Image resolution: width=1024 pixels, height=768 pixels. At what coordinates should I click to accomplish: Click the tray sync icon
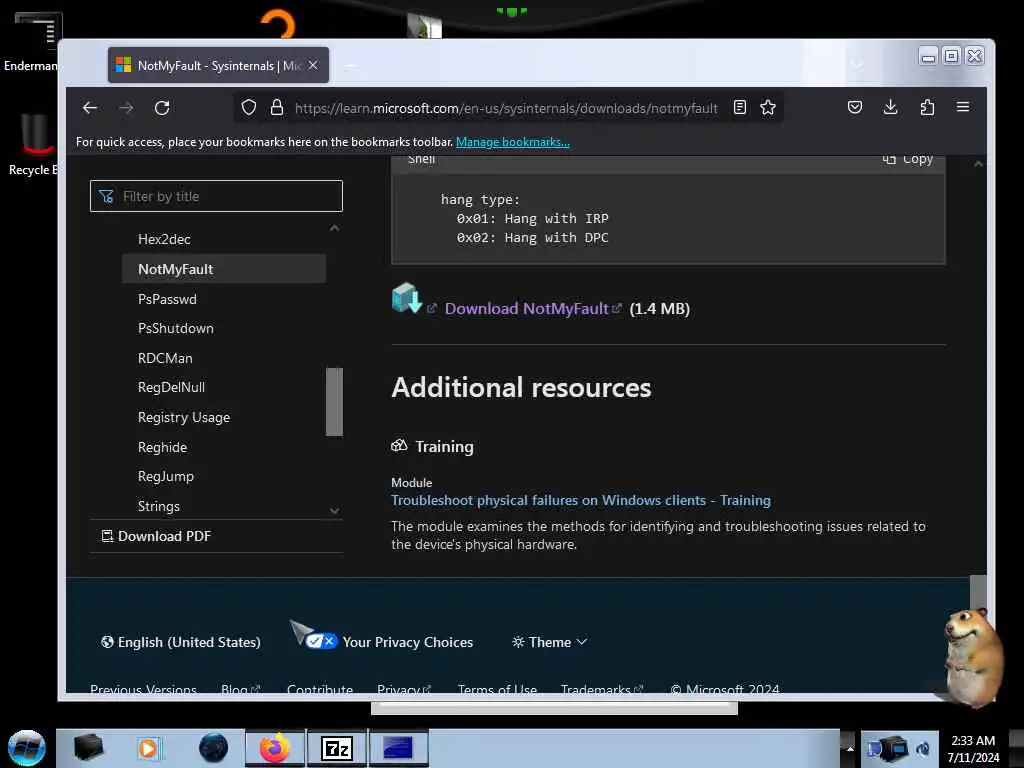coord(923,749)
